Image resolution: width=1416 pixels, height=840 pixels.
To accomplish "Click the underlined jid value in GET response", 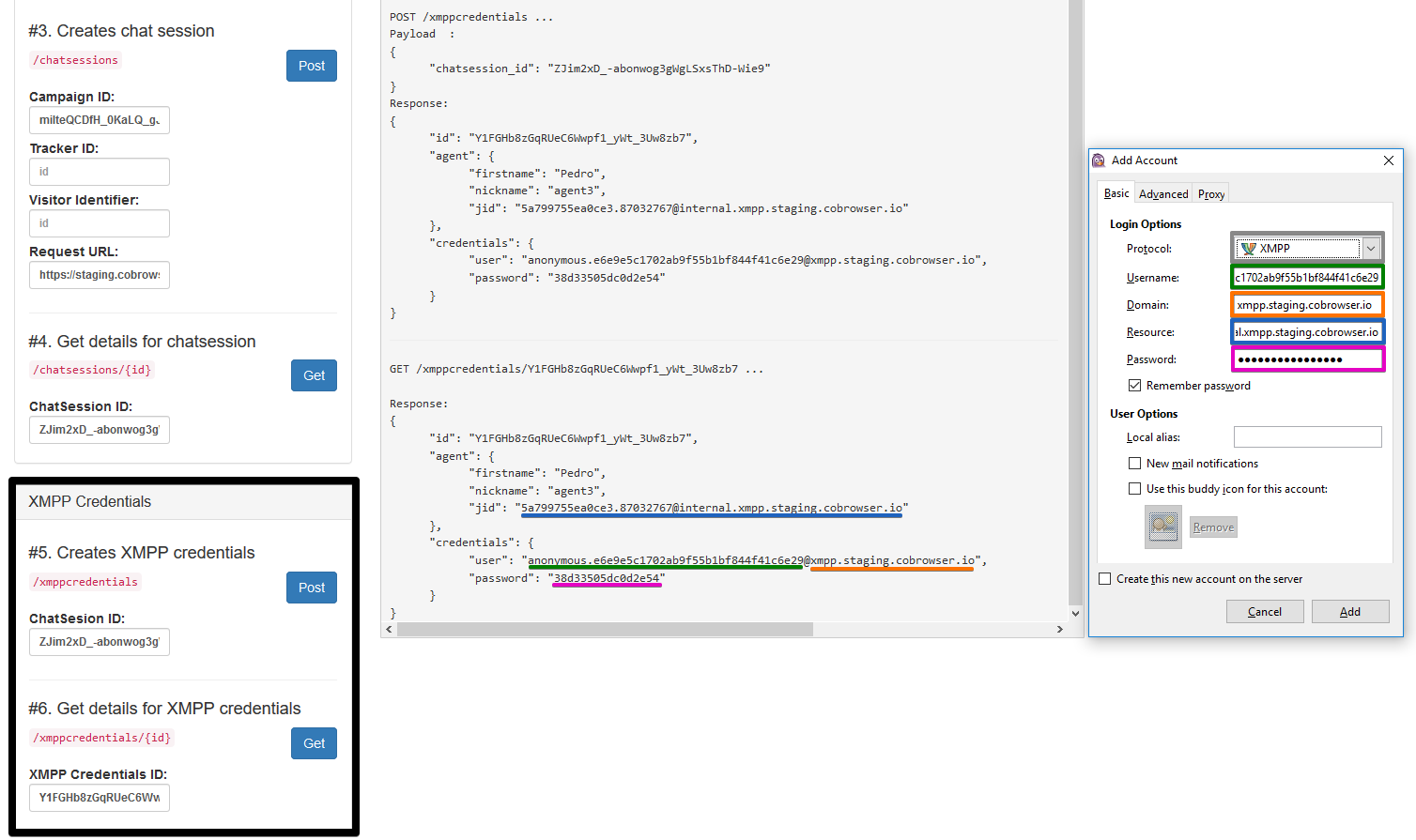I will (712, 508).
